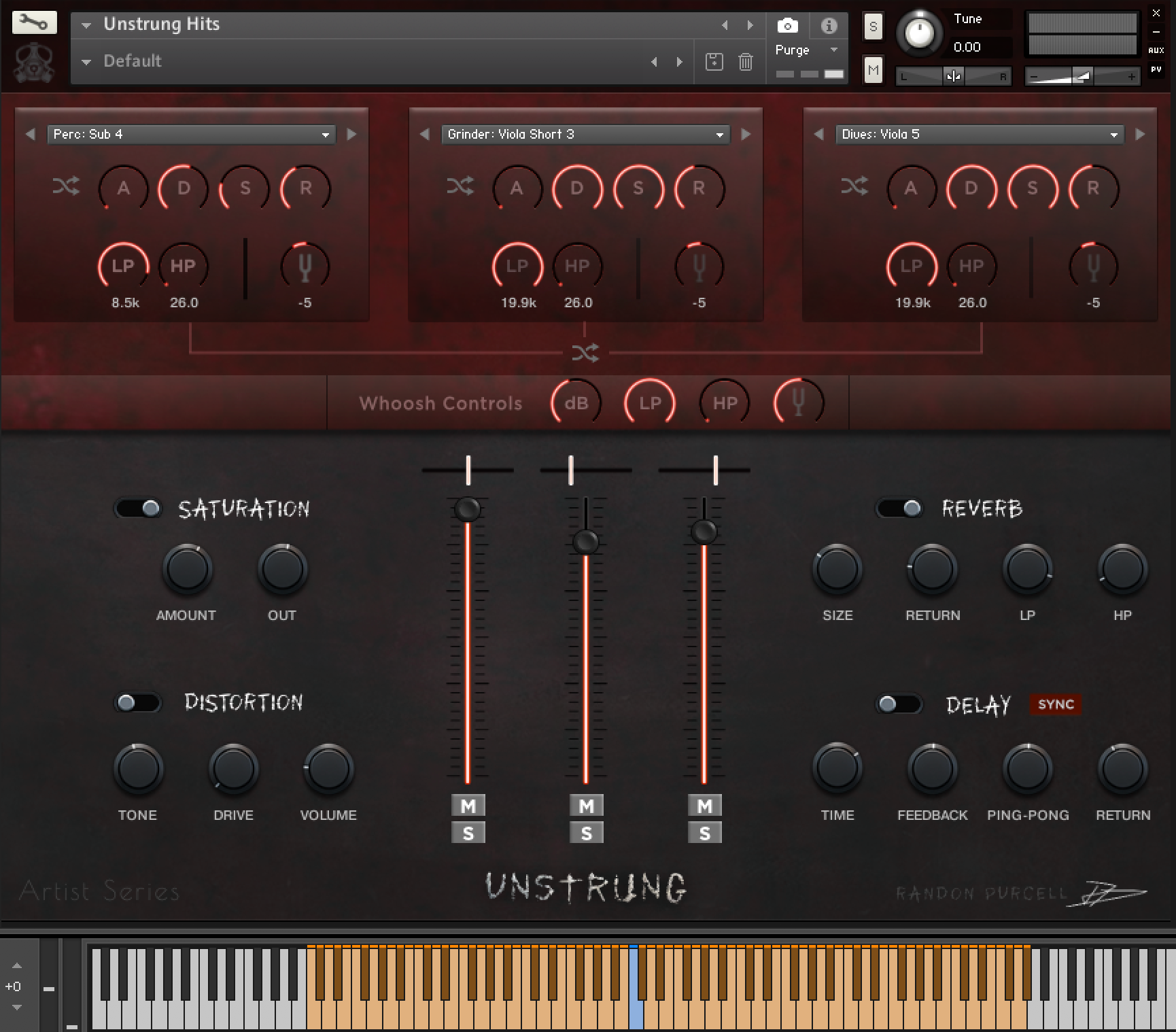Open the instrument info icon
Screen dimensions: 1176x1032
point(829,26)
